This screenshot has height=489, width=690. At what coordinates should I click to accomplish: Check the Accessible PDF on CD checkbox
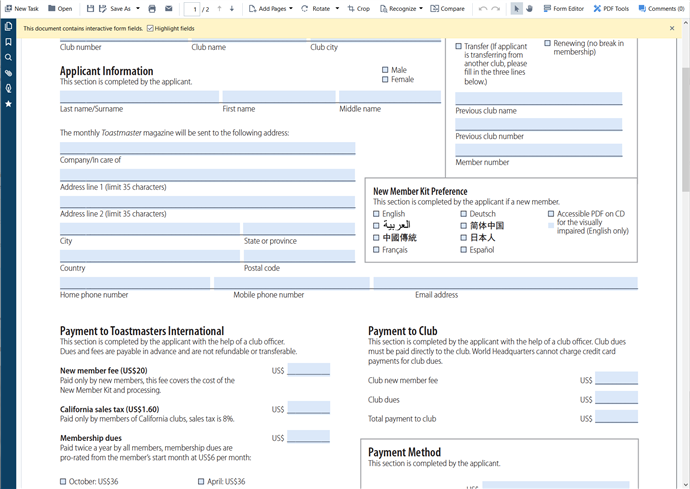pos(551,213)
